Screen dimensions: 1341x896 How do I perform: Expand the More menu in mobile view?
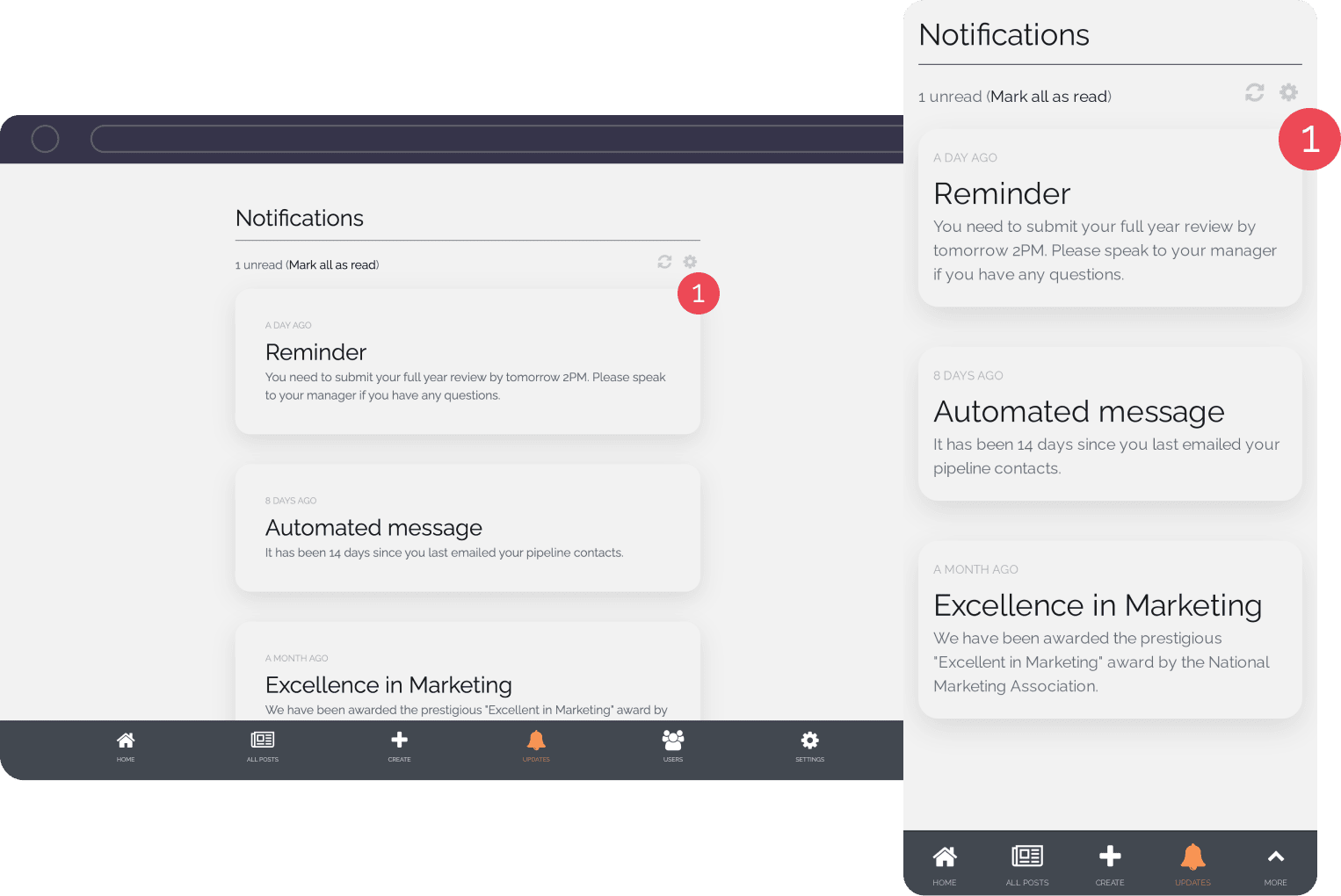click(1275, 864)
